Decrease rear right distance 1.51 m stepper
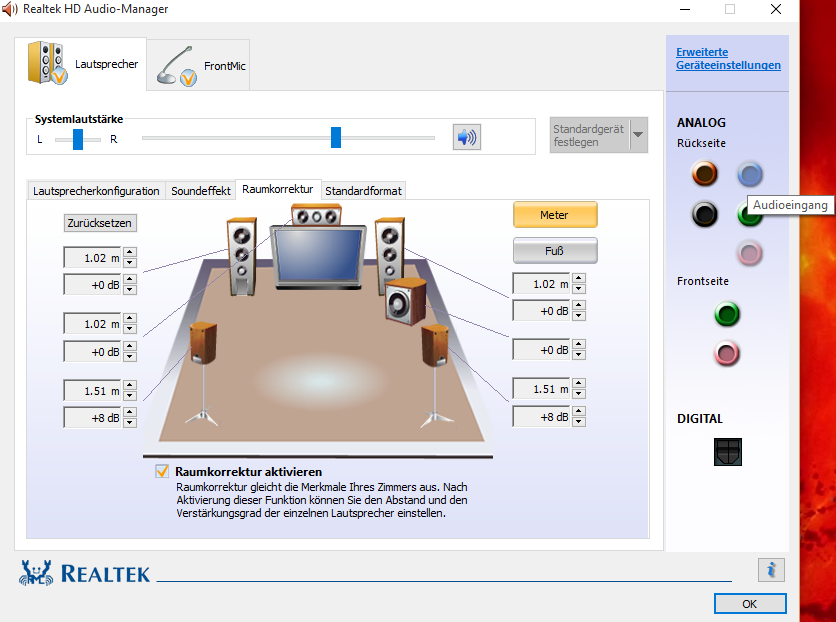This screenshot has height=622, width=836. pyautogui.click(x=579, y=394)
